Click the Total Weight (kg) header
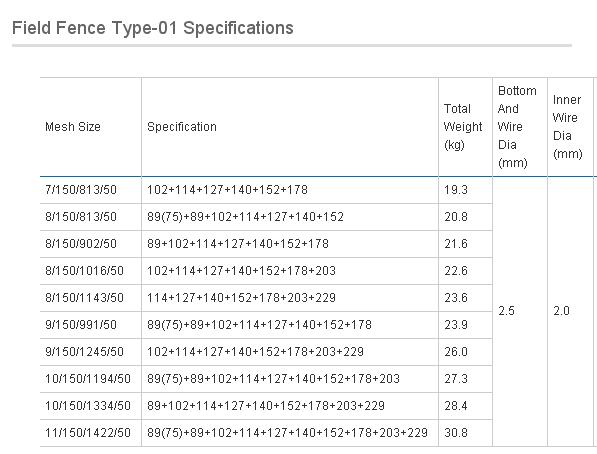Image resolution: width=597 pixels, height=454 pixels. [465, 127]
